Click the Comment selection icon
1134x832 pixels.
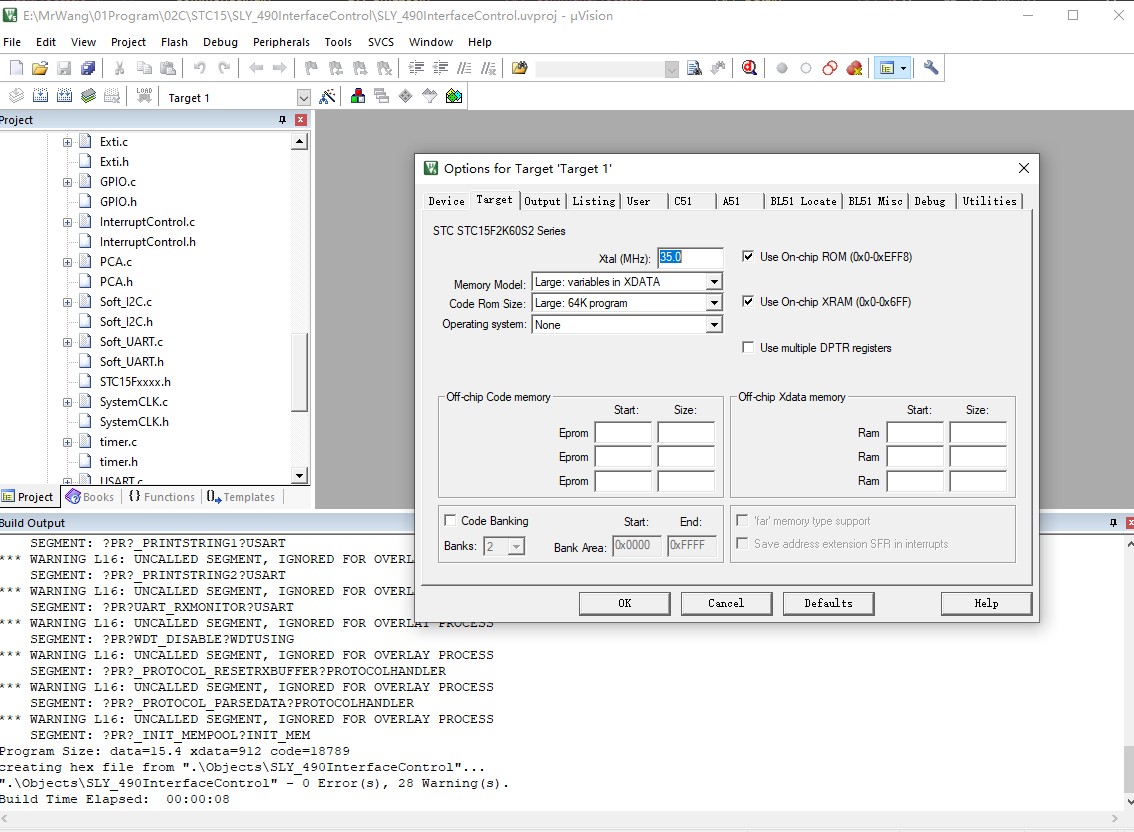(x=464, y=68)
